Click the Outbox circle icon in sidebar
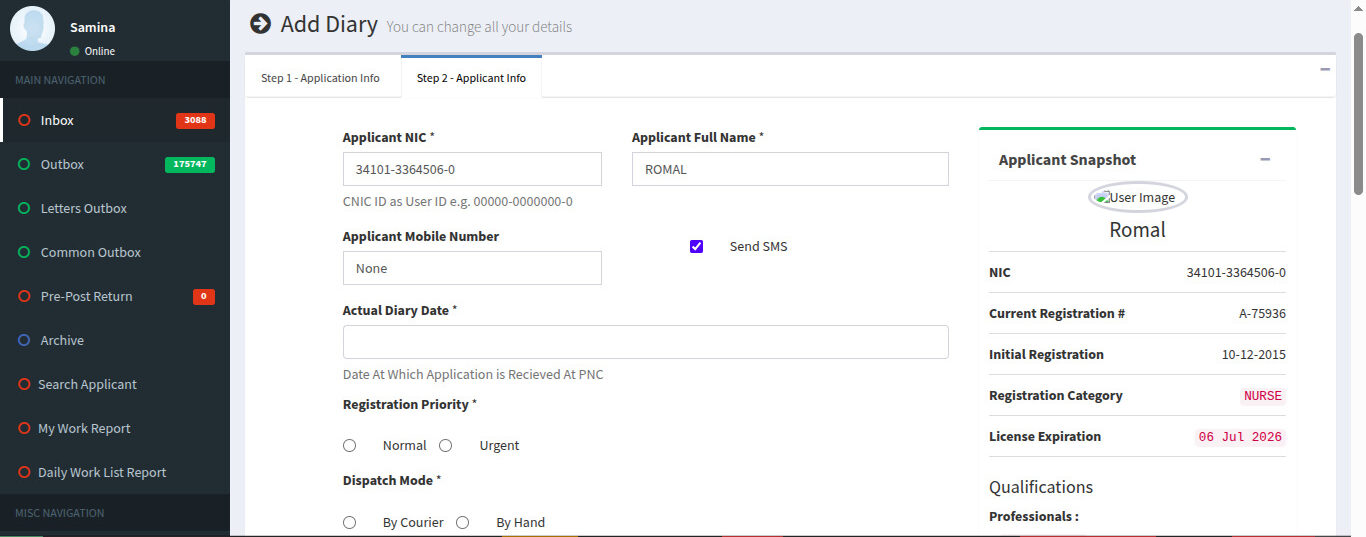This screenshot has height=537, width=1366. tap(24, 164)
